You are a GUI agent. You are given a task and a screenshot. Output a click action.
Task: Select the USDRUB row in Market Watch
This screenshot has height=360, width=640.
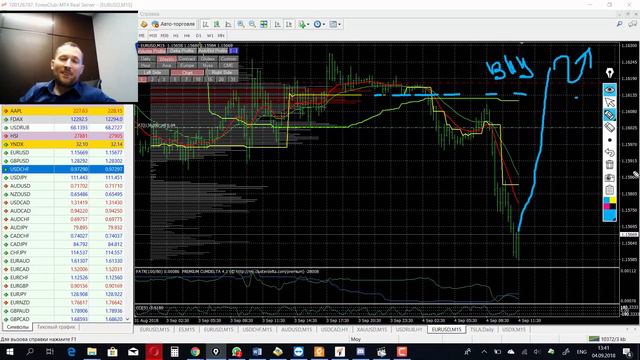[x=63, y=127]
